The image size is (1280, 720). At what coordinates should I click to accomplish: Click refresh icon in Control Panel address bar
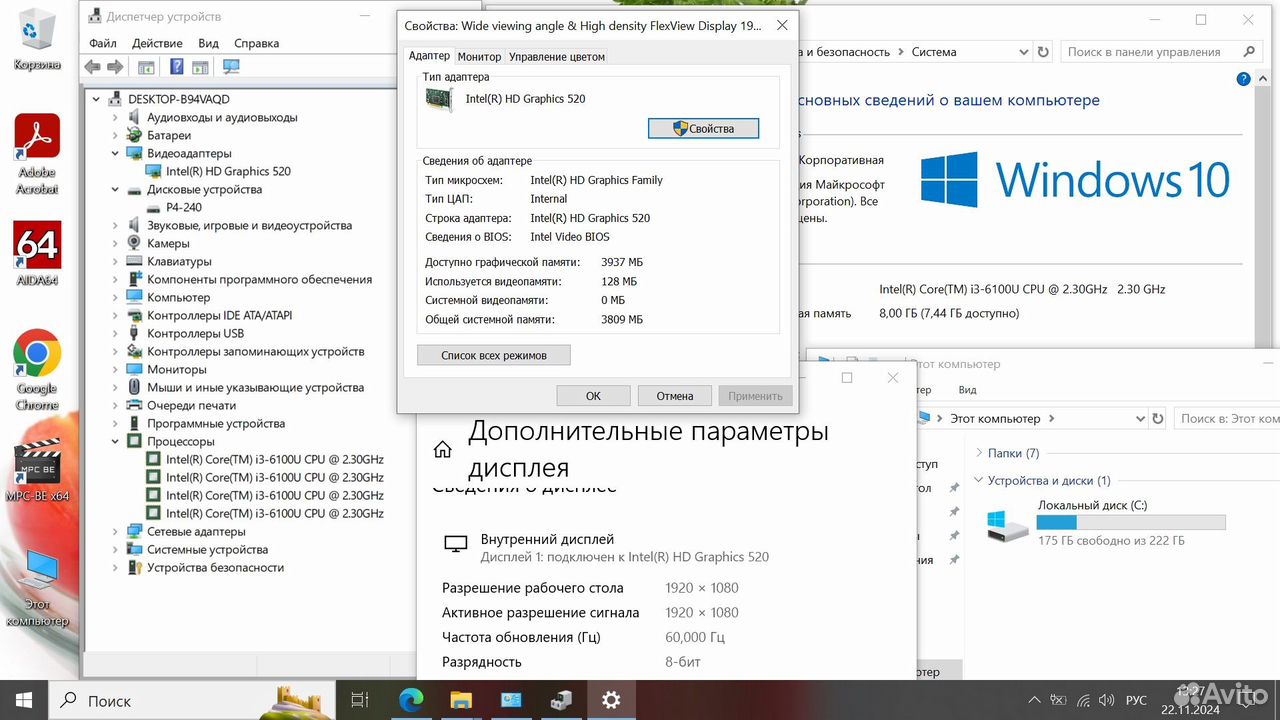point(1043,52)
